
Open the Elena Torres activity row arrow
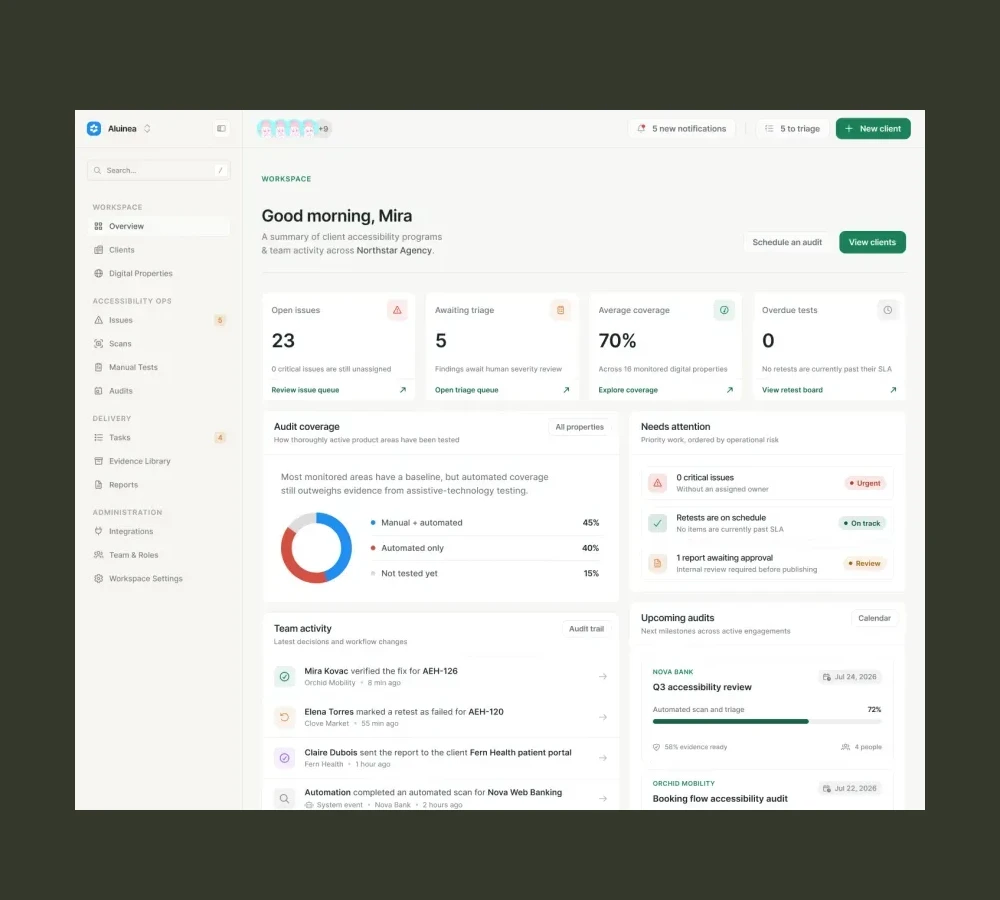(x=603, y=717)
